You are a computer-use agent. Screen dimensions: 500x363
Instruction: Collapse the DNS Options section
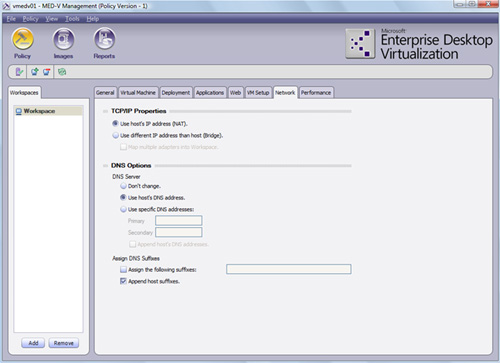tap(105, 166)
